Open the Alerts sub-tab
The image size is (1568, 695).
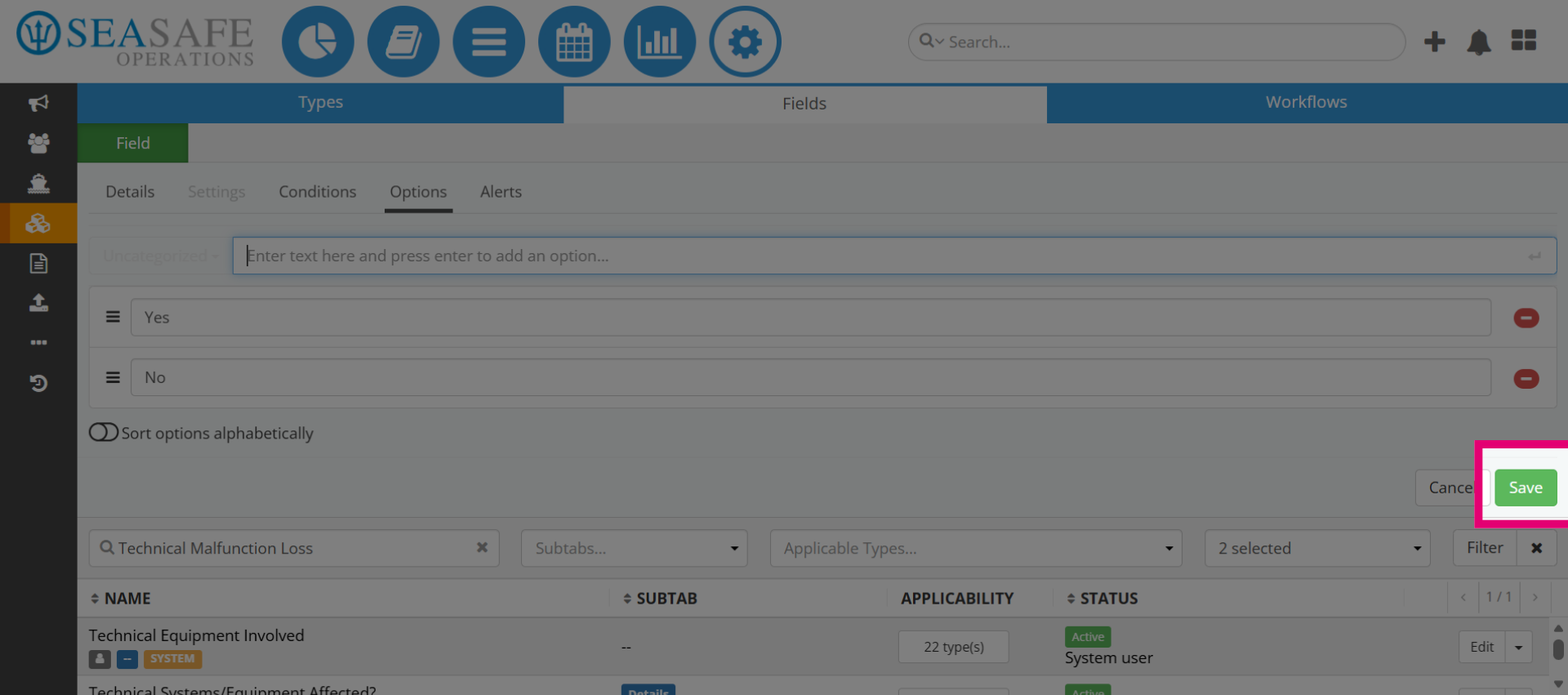coord(501,192)
